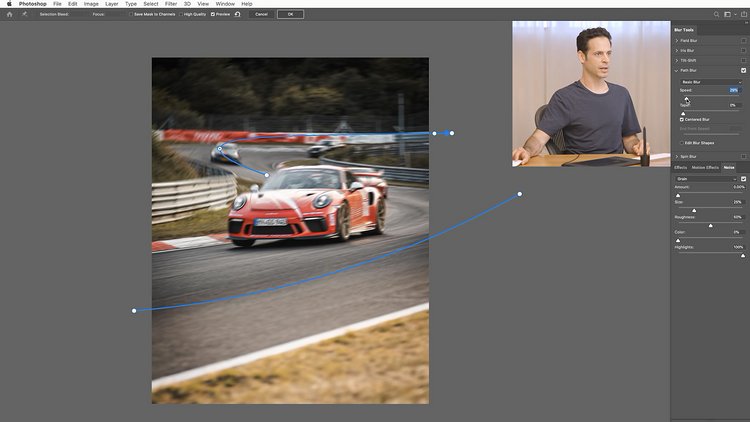Switch to the Effects tab

click(x=680, y=167)
